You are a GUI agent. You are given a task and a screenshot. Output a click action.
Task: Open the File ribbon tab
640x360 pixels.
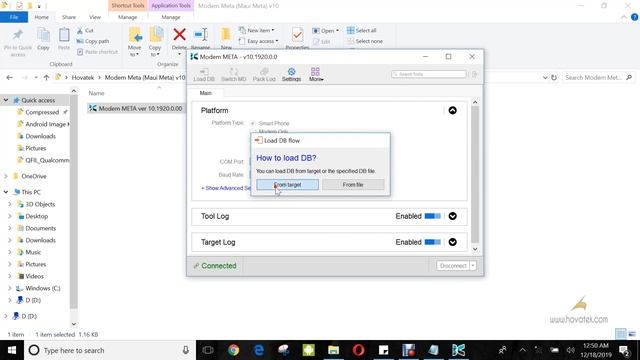pos(14,17)
